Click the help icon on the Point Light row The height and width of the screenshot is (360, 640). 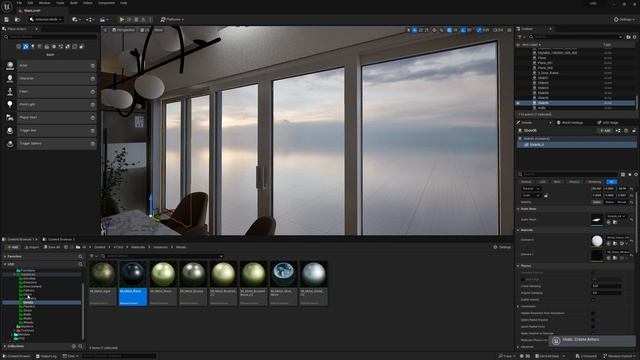tap(93, 104)
